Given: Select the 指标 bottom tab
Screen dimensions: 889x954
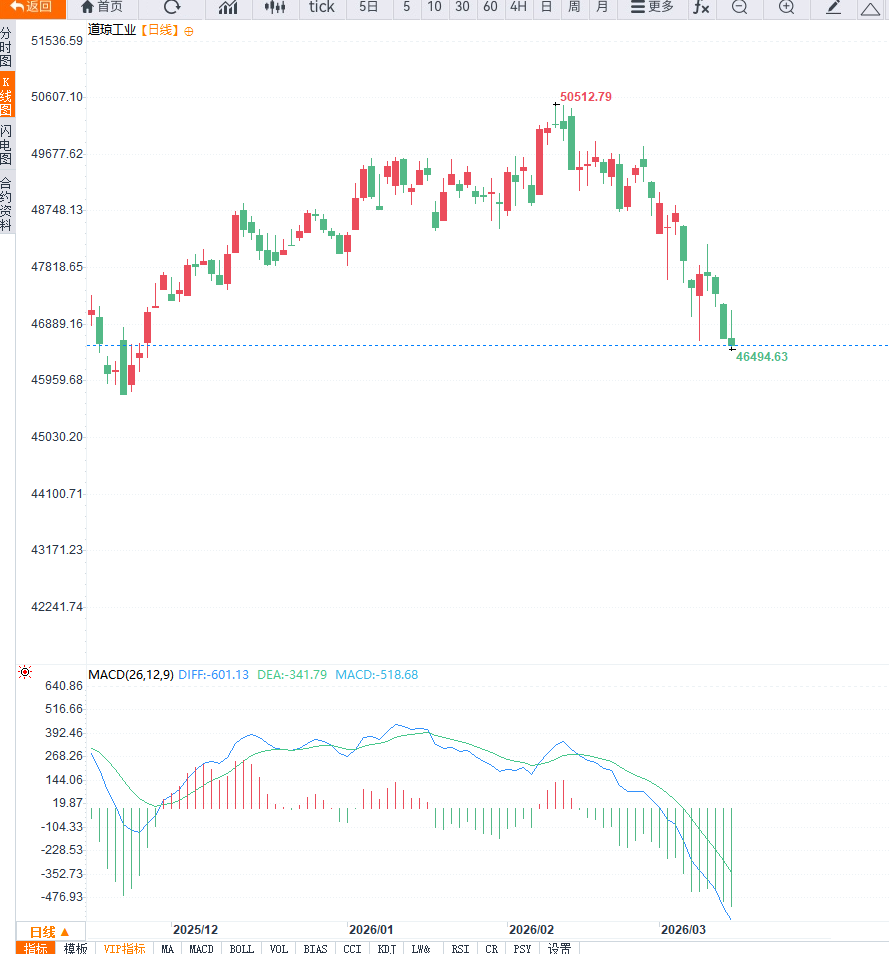Looking at the screenshot, I should pos(35,948).
